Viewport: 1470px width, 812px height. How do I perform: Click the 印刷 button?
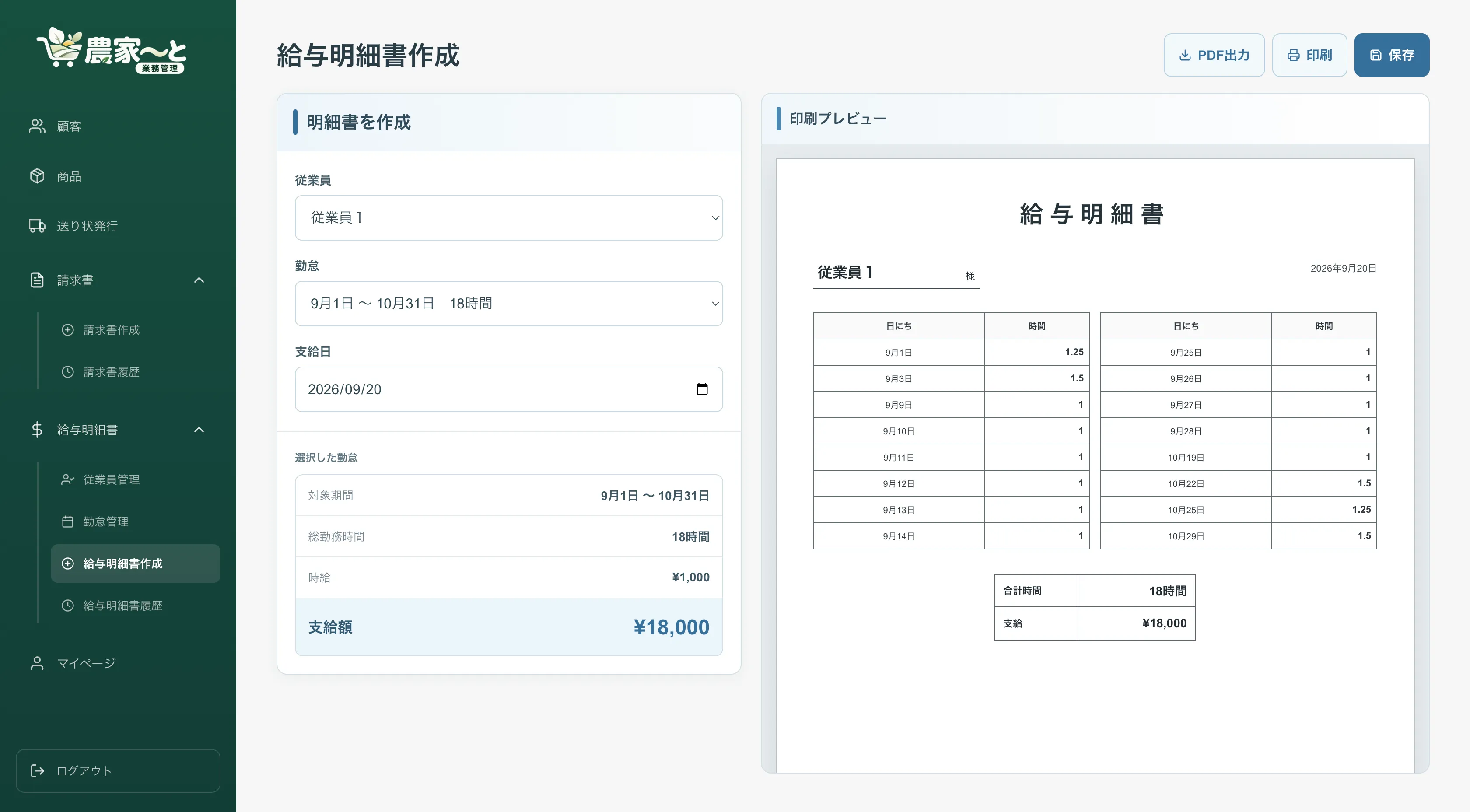pyautogui.click(x=1309, y=56)
